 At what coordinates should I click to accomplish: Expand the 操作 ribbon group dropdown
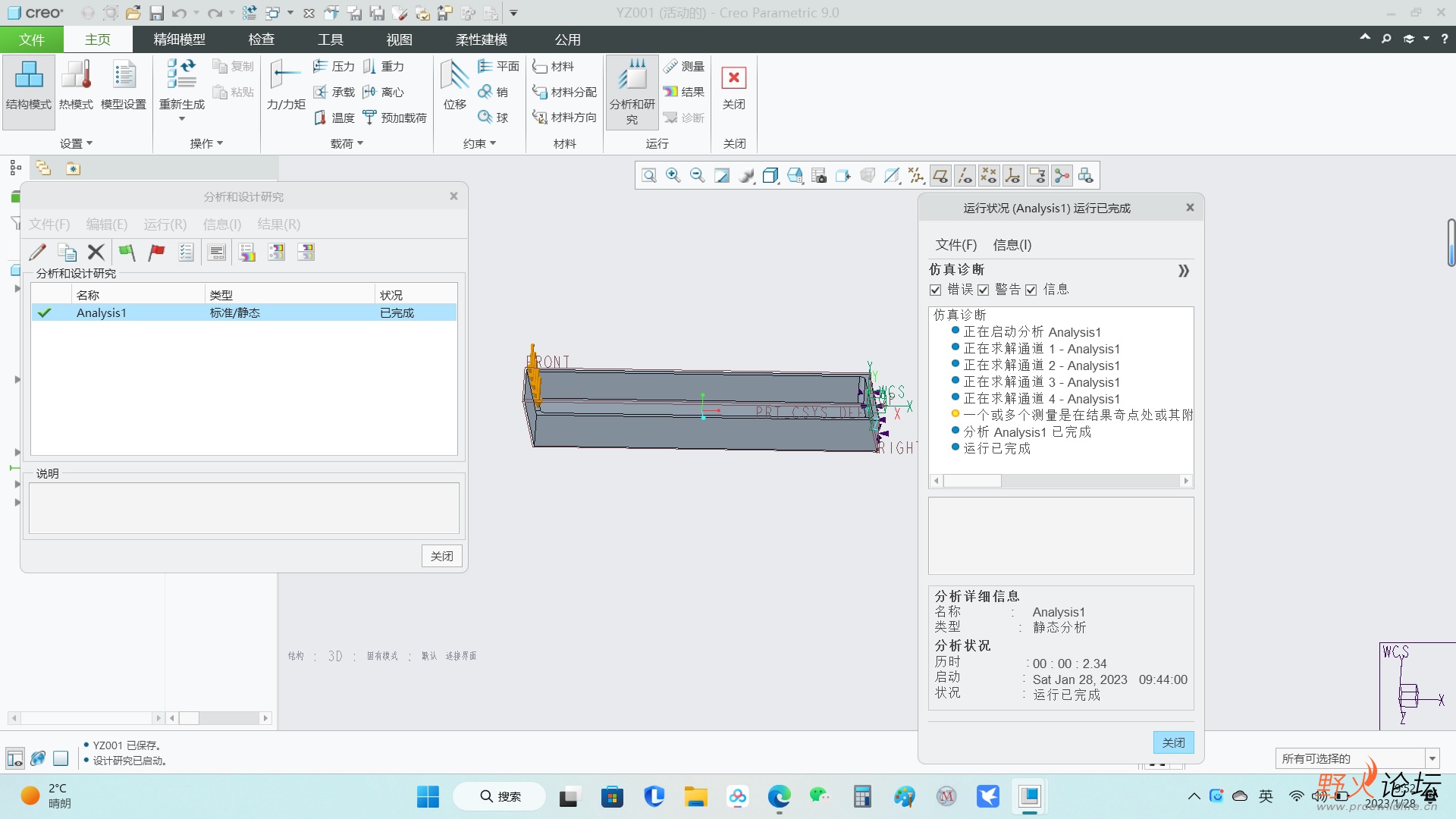point(206,143)
